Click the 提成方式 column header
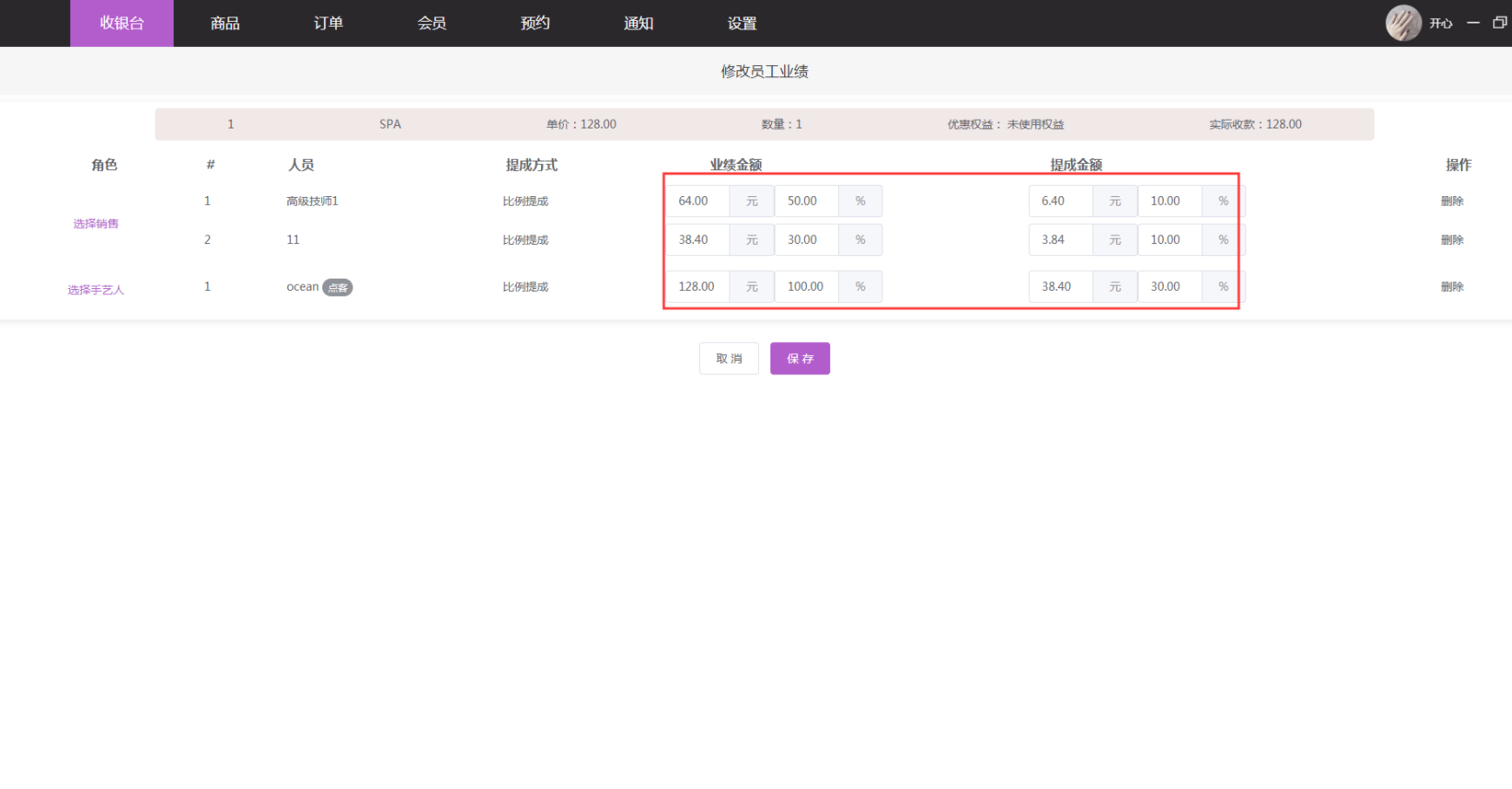This screenshot has height=789, width=1512. point(532,165)
